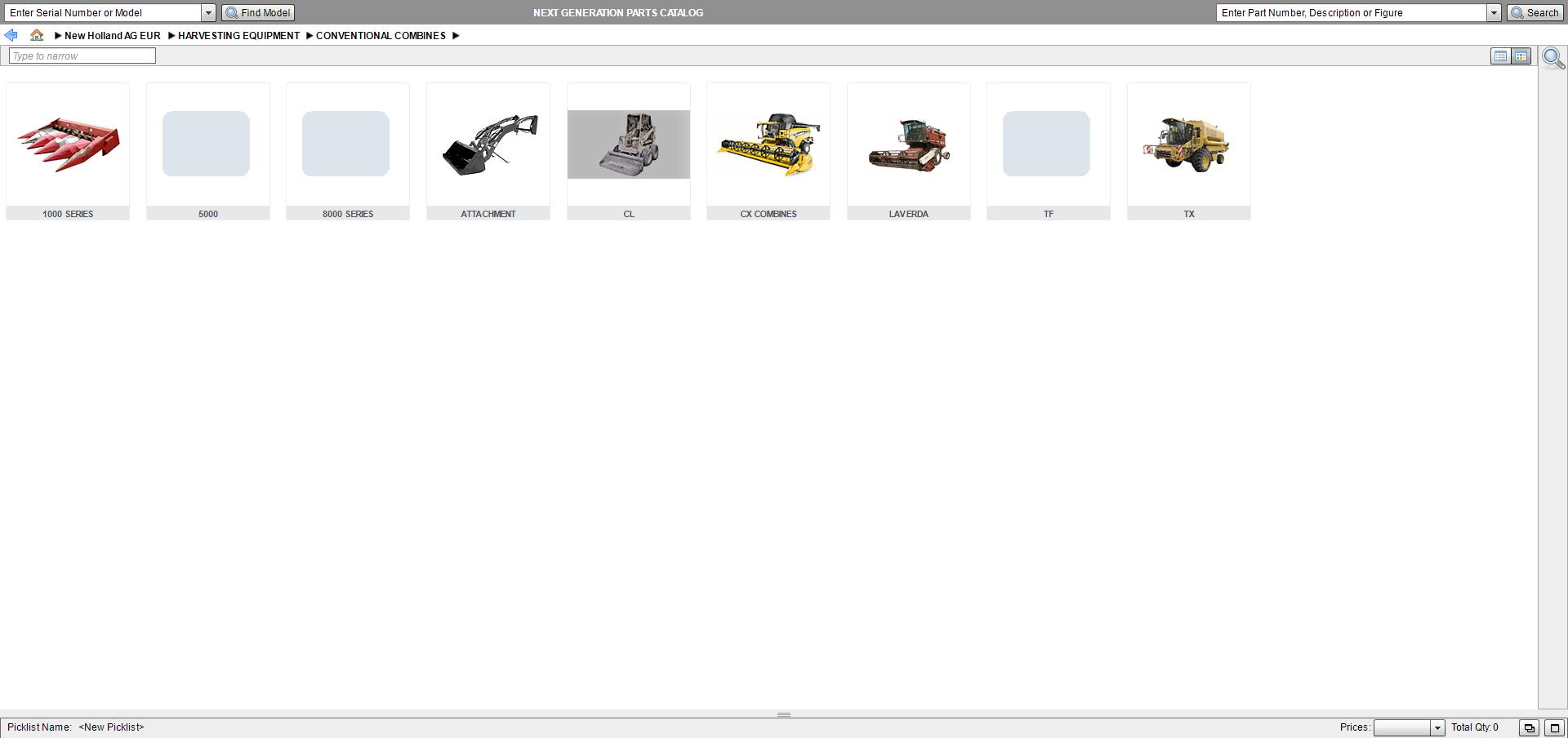This screenshot has height=738, width=1568.
Task: Navigate to New Holland AG EUR breadcrumb
Action: point(113,36)
